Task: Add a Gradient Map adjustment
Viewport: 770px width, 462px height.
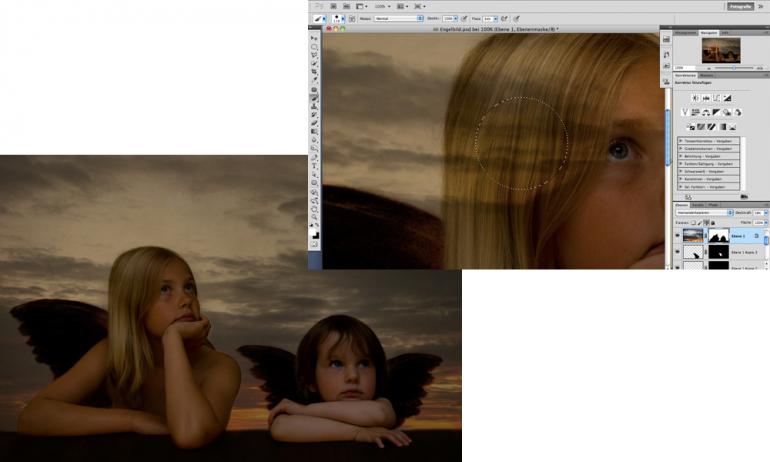Action: 722,127
